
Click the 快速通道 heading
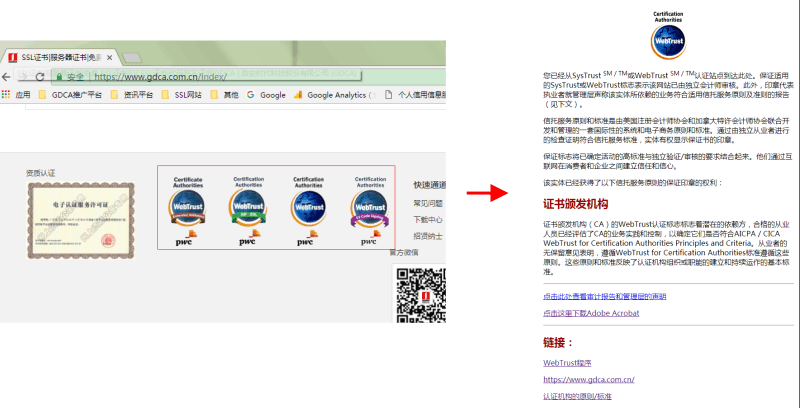tap(430, 185)
